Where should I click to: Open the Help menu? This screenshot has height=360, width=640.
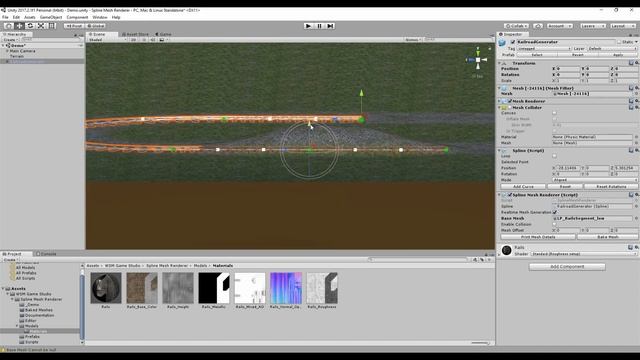116,17
